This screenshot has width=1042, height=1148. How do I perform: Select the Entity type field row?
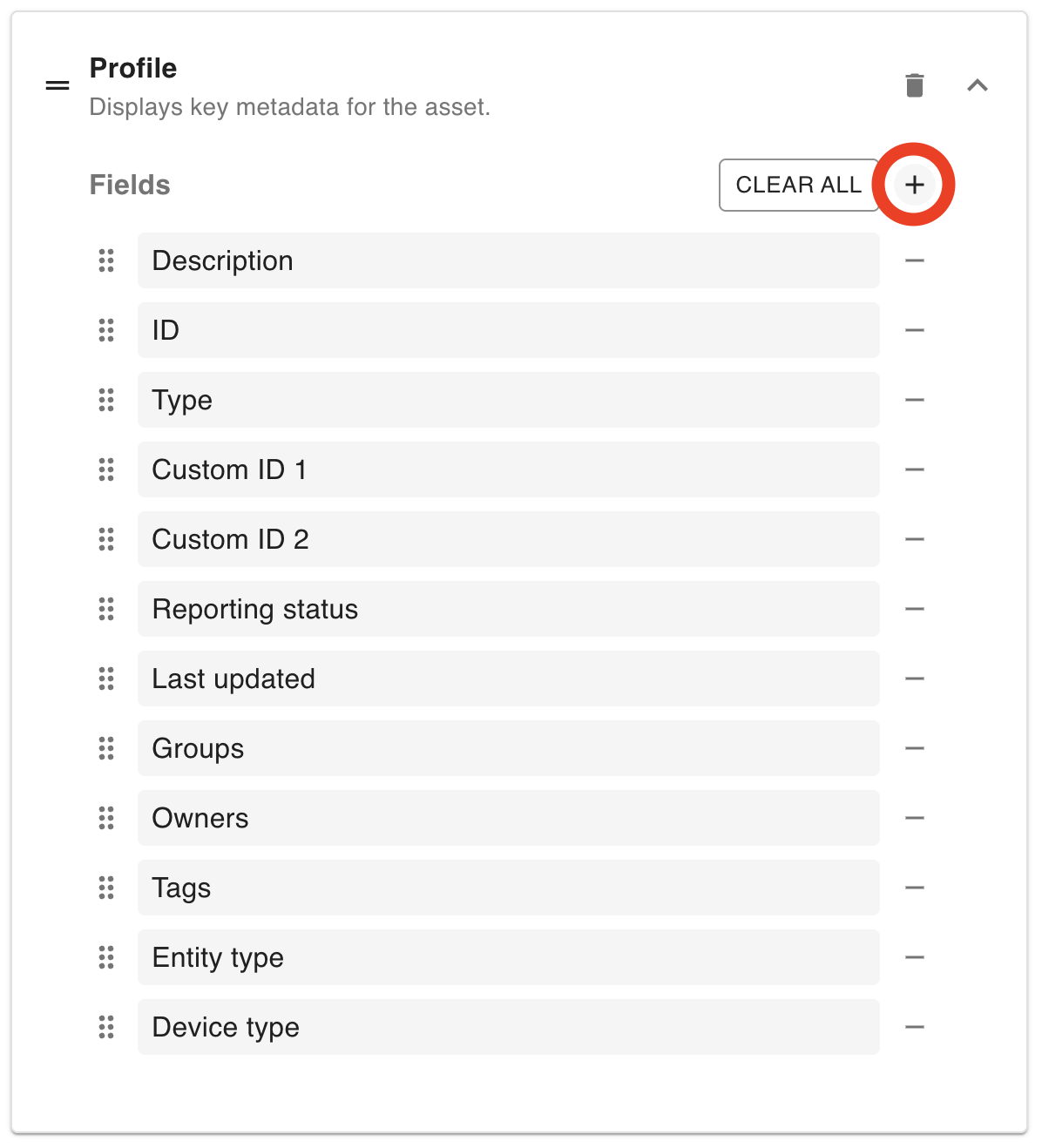pyautogui.click(x=508, y=957)
